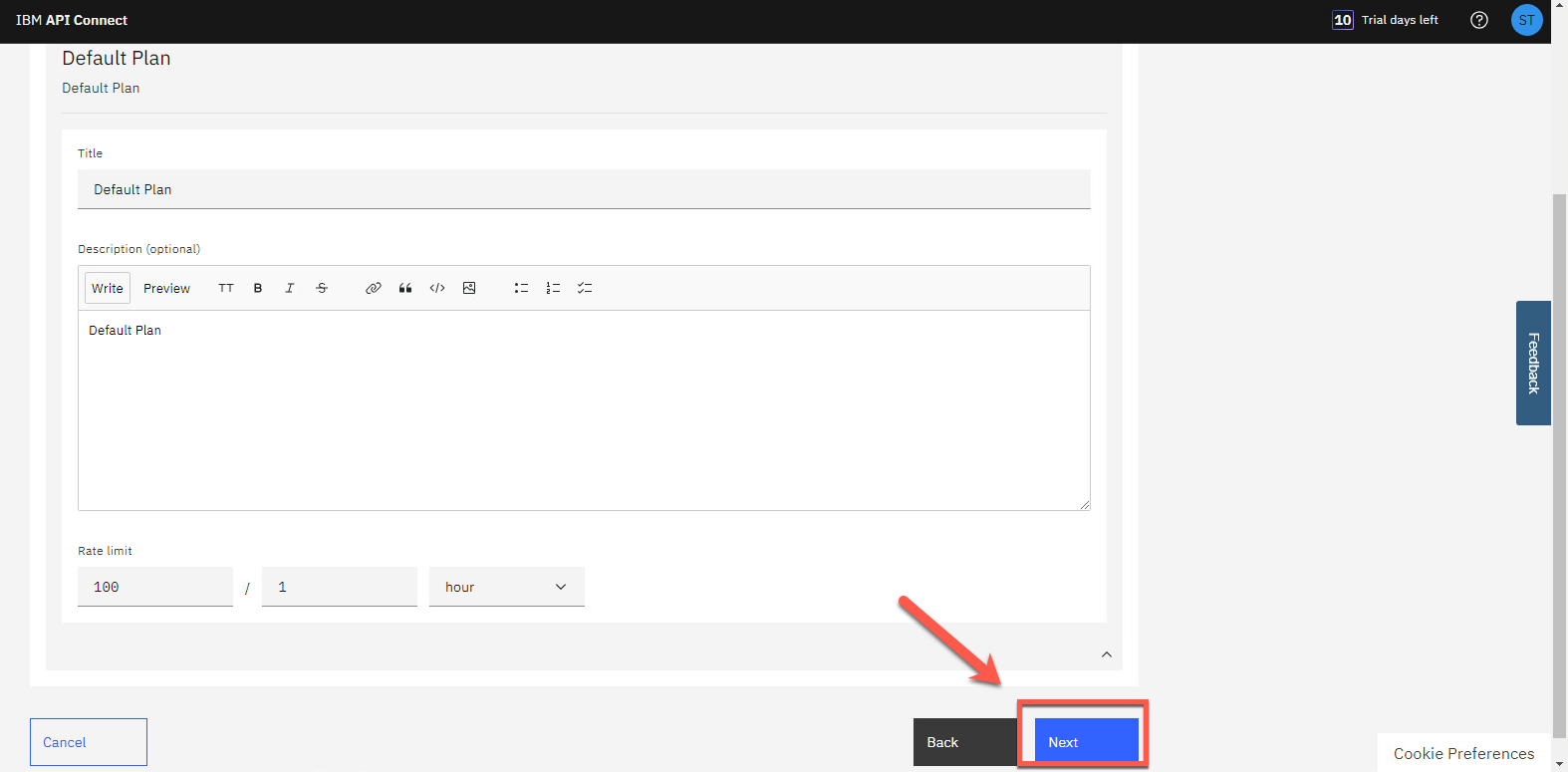This screenshot has width=1568, height=772.
Task: Click the Cancel button
Action: [89, 742]
